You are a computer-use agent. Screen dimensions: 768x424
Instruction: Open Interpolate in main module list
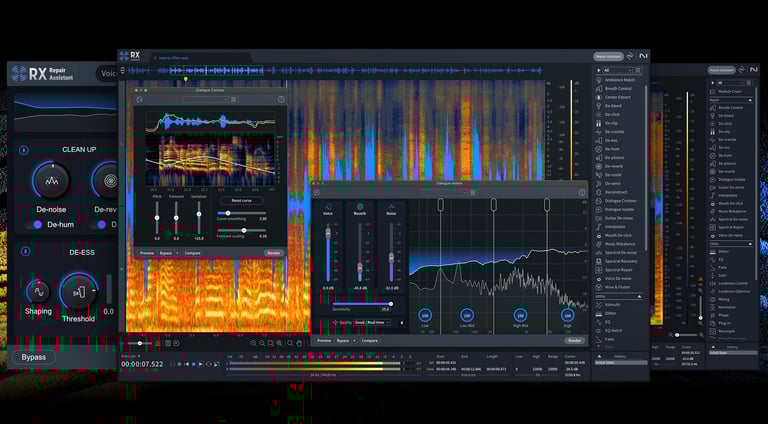coord(611,227)
